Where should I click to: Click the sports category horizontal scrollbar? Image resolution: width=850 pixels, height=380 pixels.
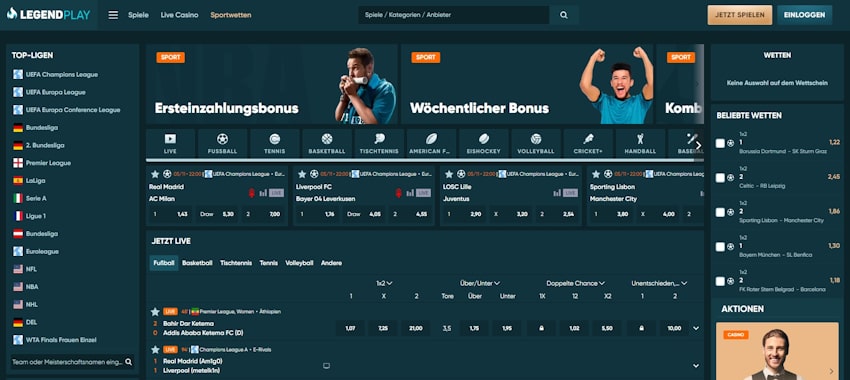coord(420,160)
